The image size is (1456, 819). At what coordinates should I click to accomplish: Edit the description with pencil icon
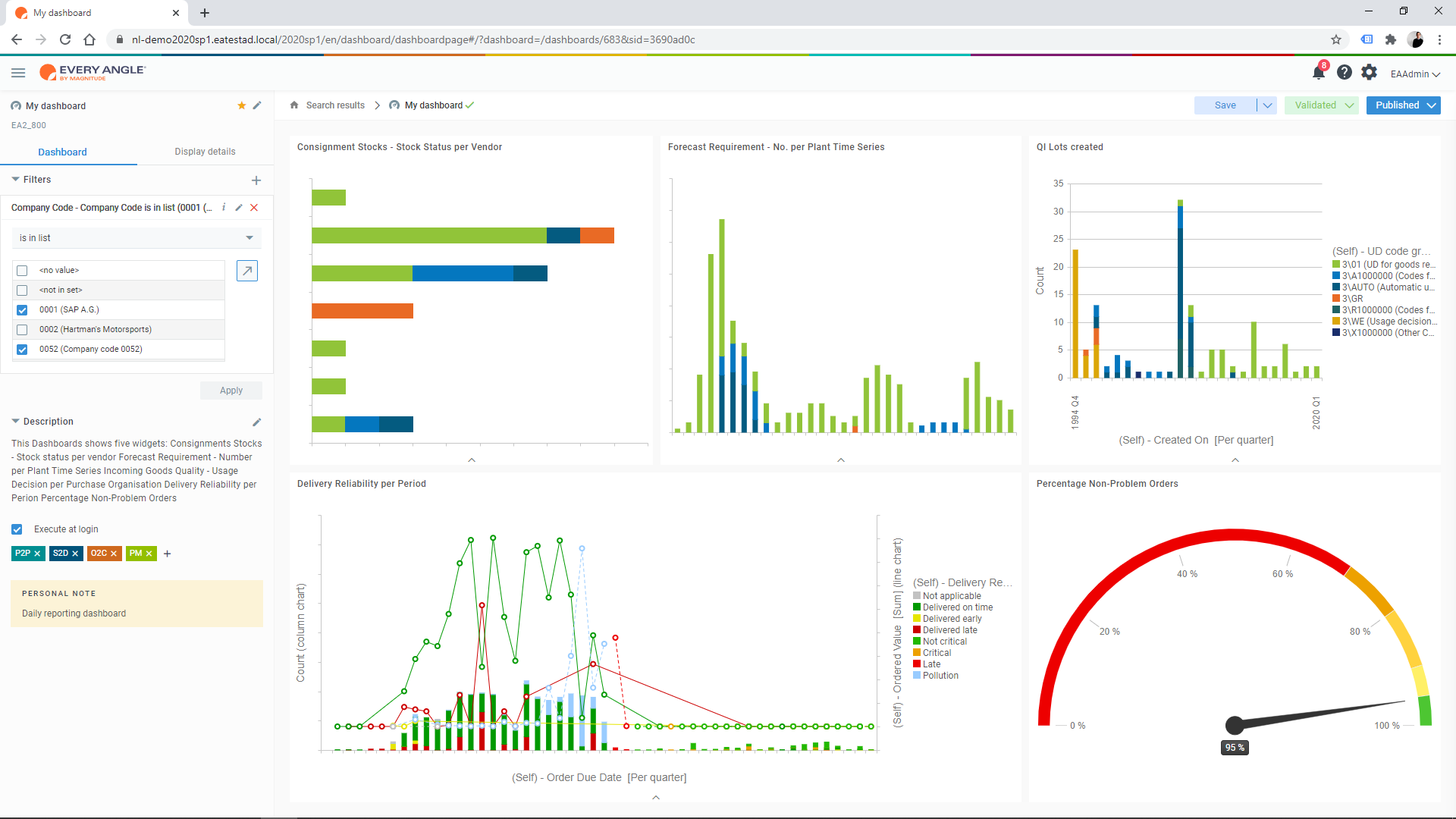[x=256, y=422]
